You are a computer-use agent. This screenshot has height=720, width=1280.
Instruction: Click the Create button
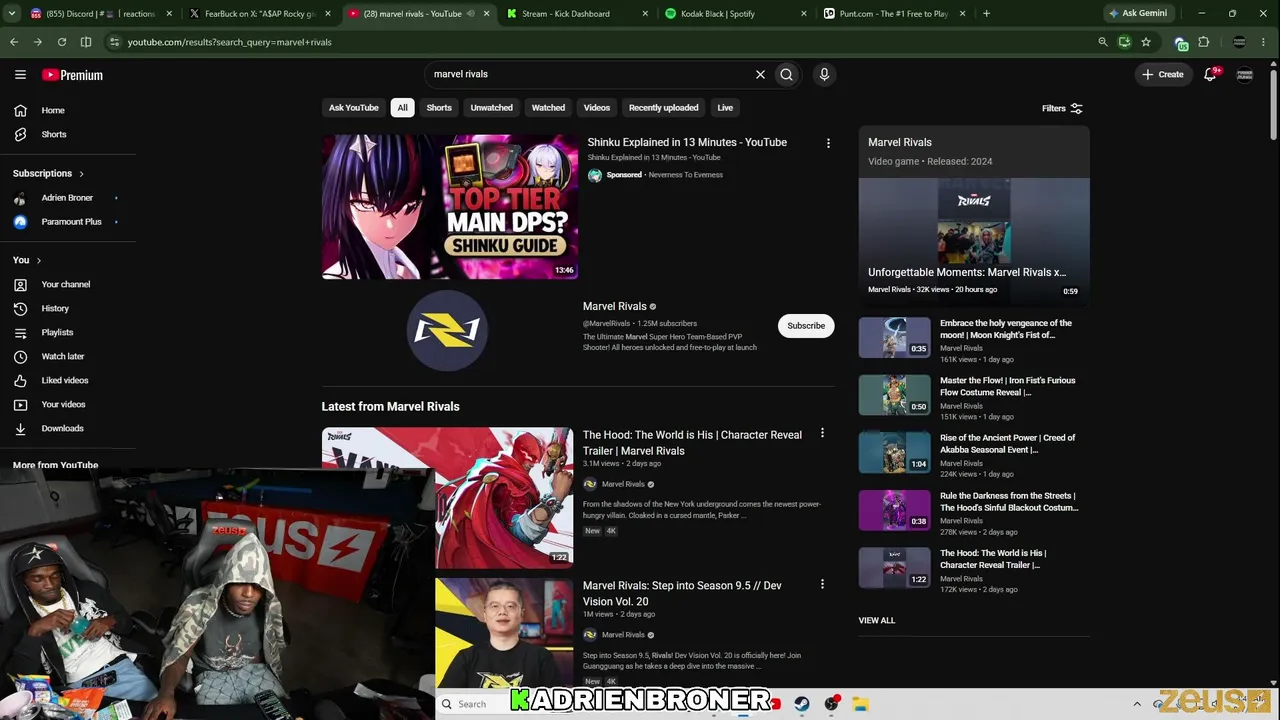pyautogui.click(x=1163, y=74)
